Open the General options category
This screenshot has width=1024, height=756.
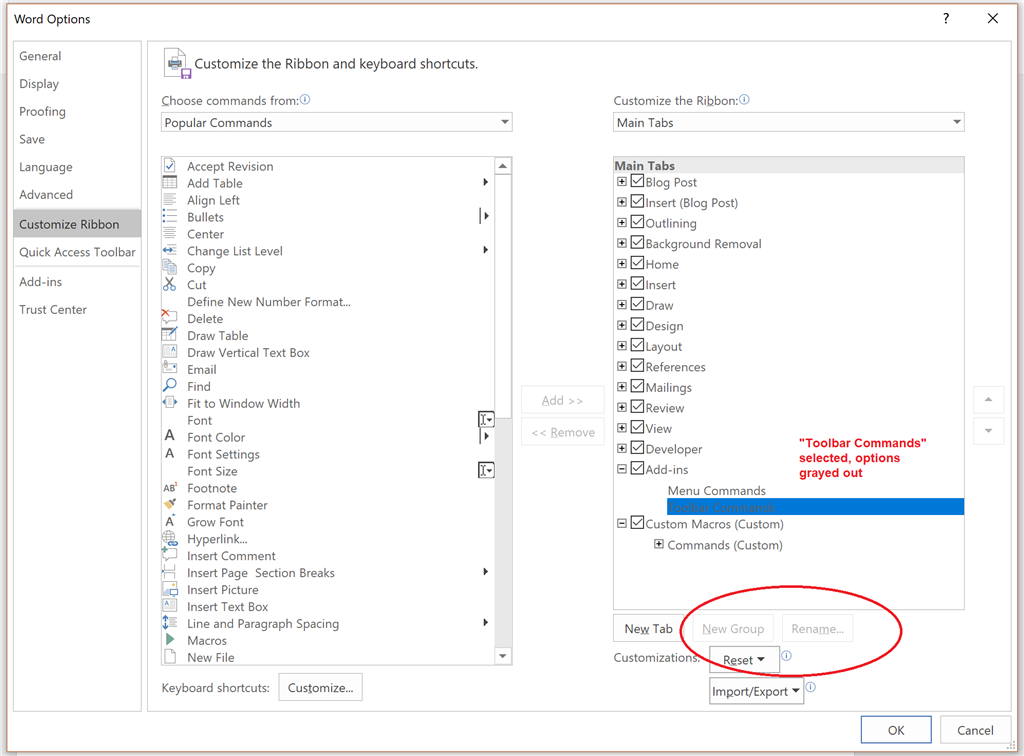(x=77, y=56)
